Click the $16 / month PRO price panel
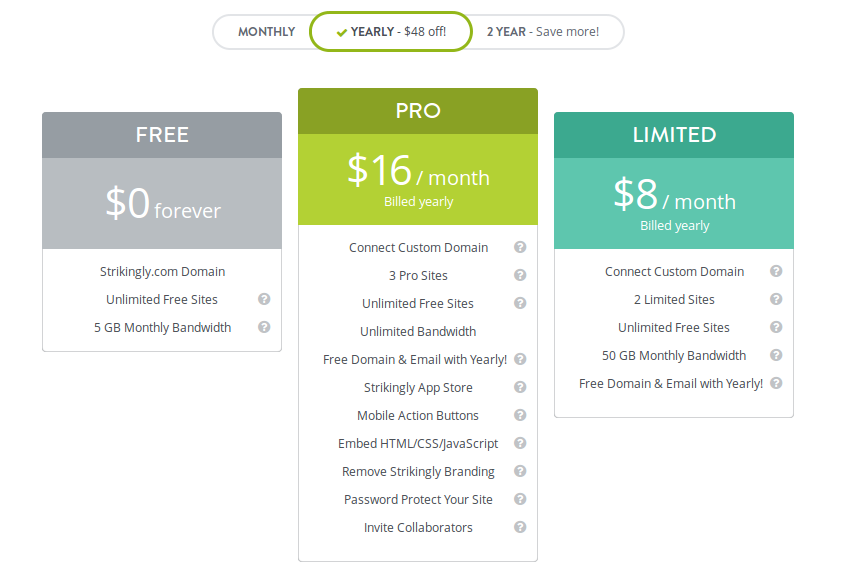 click(x=418, y=180)
